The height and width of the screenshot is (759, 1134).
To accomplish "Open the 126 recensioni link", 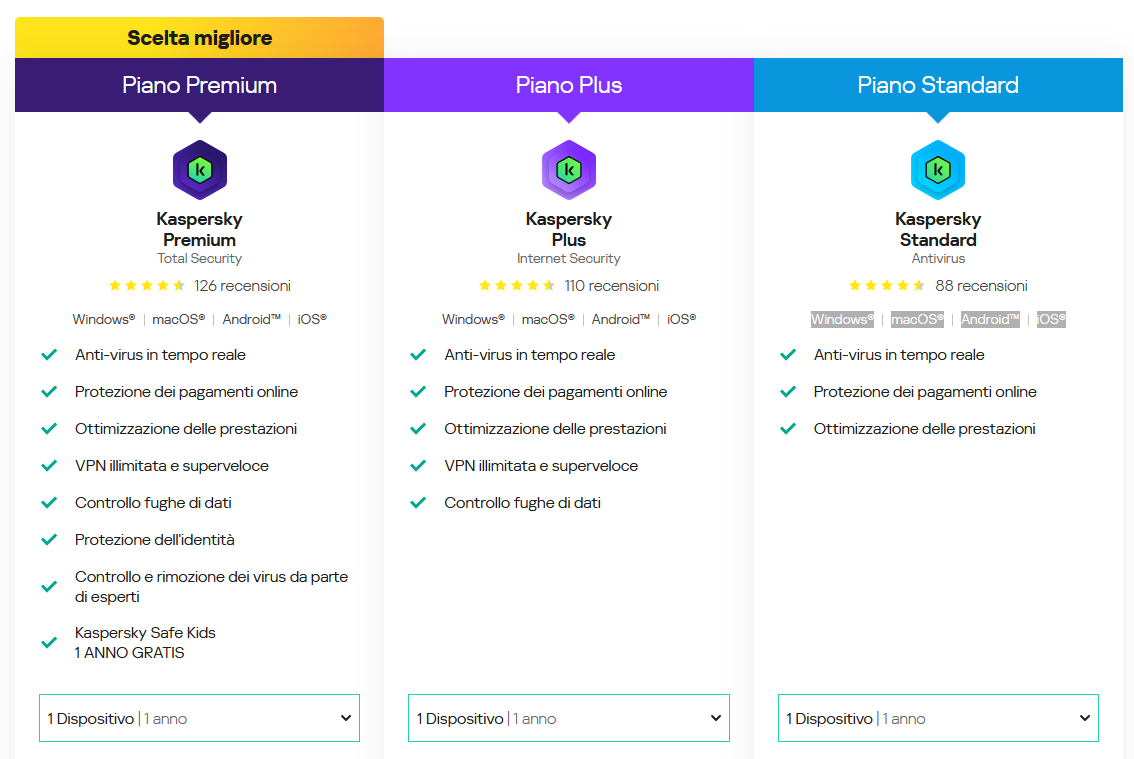I will pos(242,286).
